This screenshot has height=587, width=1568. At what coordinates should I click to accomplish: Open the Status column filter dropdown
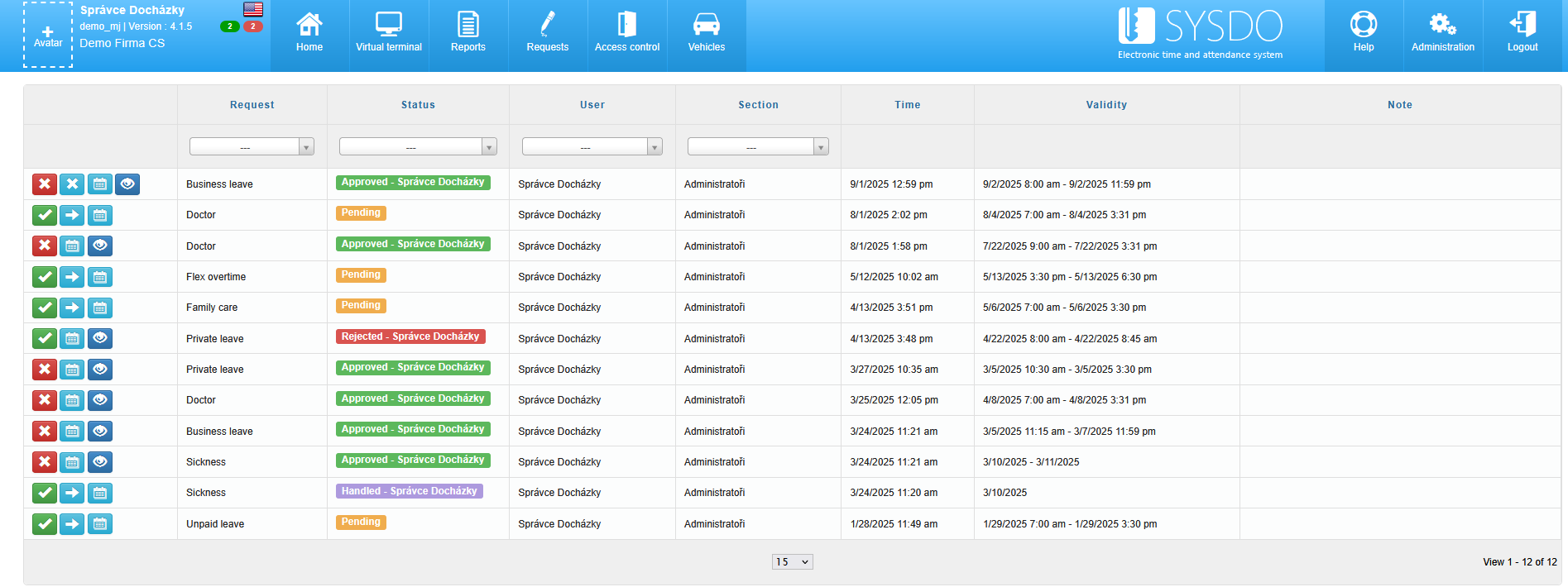[x=418, y=146]
